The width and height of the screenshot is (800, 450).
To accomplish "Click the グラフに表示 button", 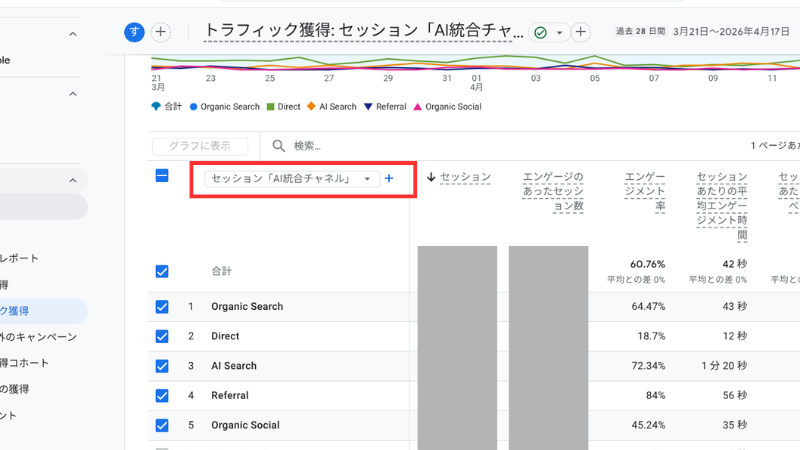I will (x=200, y=146).
